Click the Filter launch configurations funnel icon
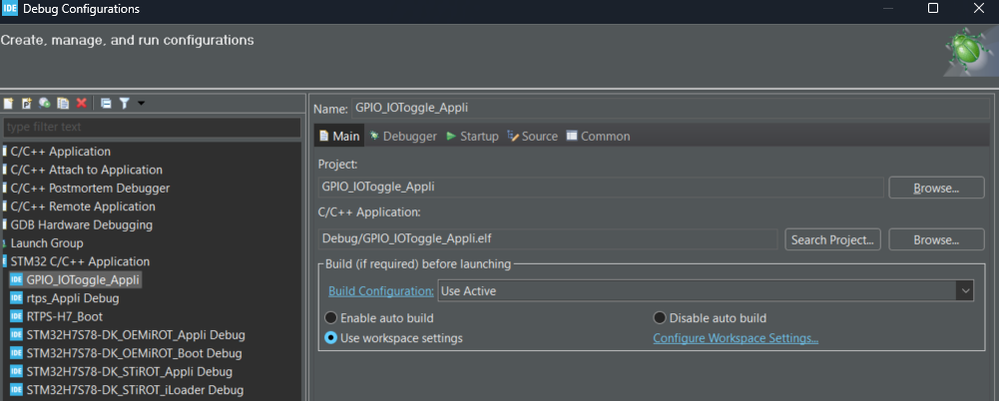The image size is (999, 401). [x=124, y=103]
